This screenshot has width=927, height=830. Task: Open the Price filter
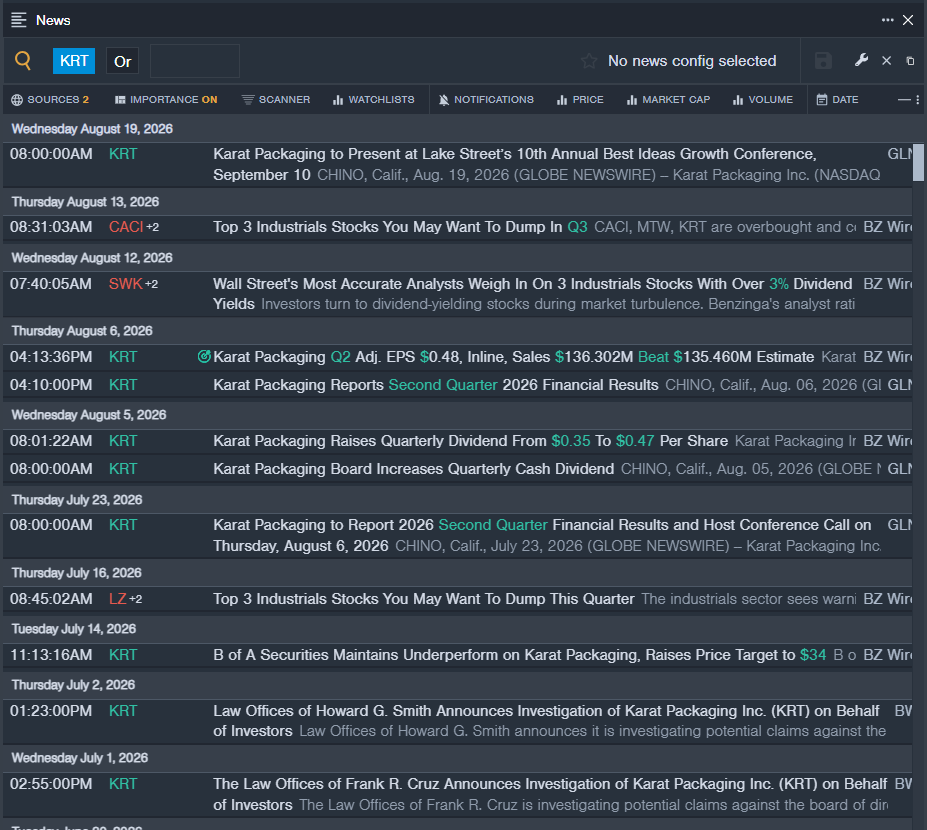[580, 99]
